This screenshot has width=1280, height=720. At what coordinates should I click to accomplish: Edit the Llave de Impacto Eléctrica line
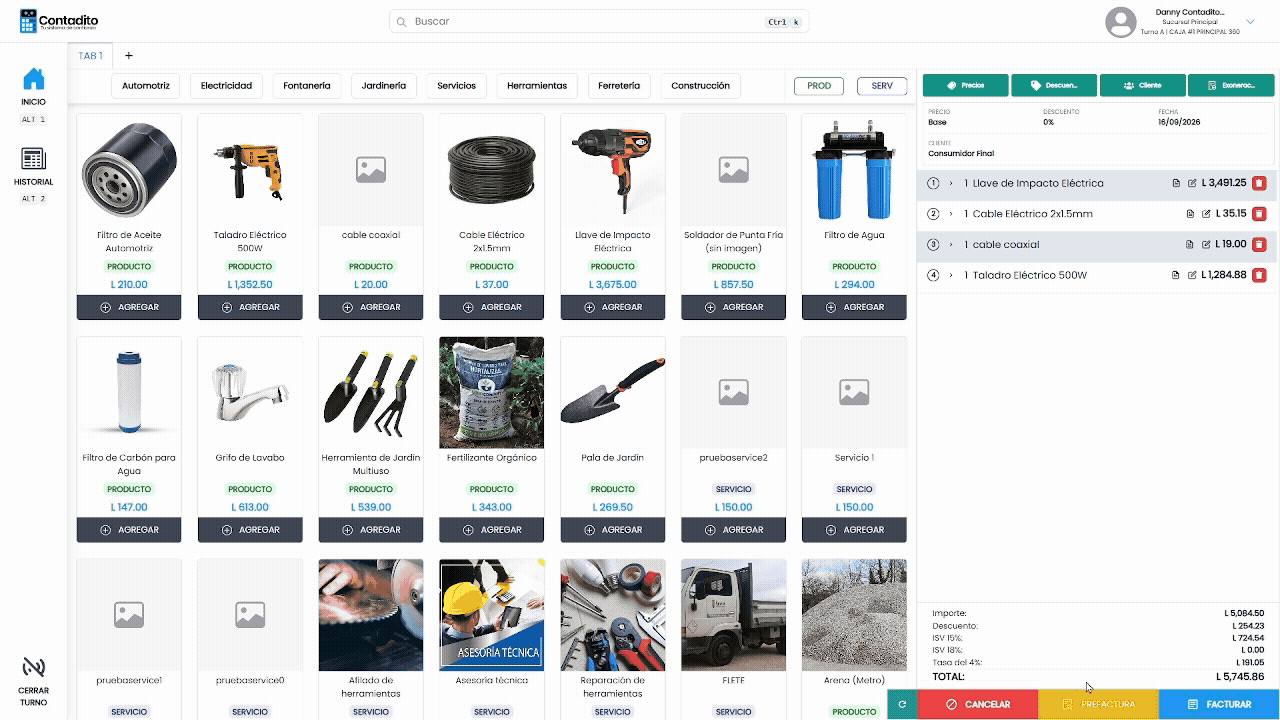pyautogui.click(x=1192, y=183)
